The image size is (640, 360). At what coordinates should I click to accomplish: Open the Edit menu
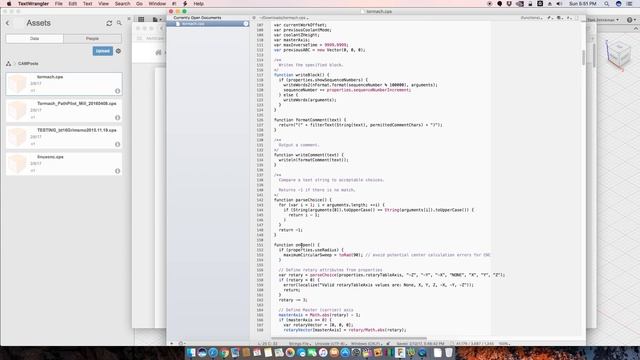click(x=73, y=4)
